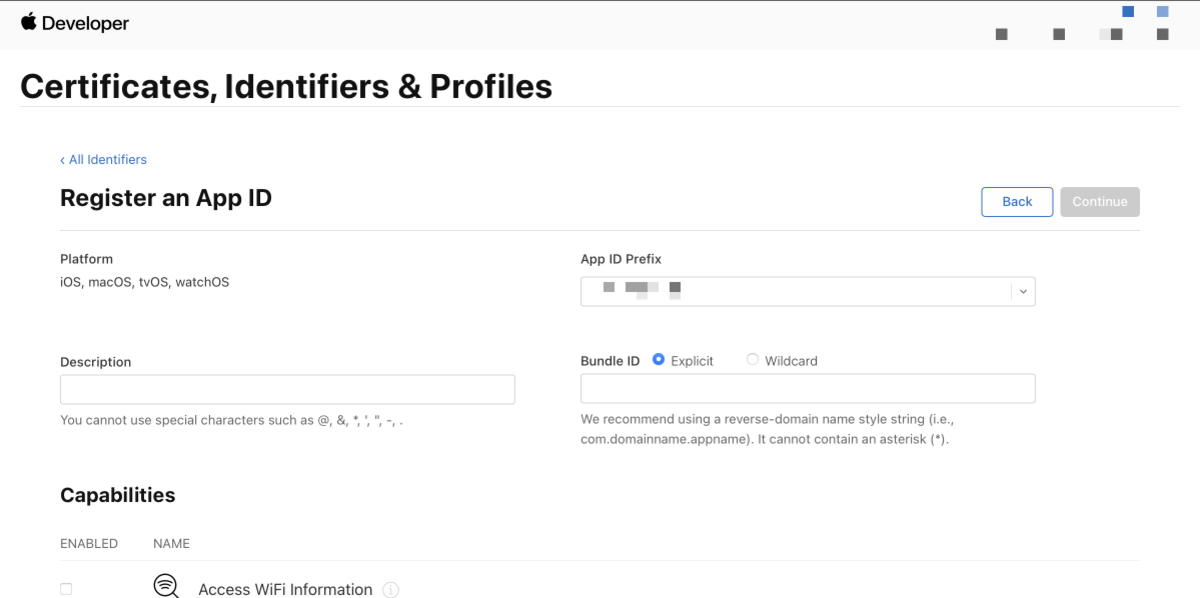This screenshot has width=1200, height=598.
Task: Click the Back button
Action: click(x=1017, y=202)
